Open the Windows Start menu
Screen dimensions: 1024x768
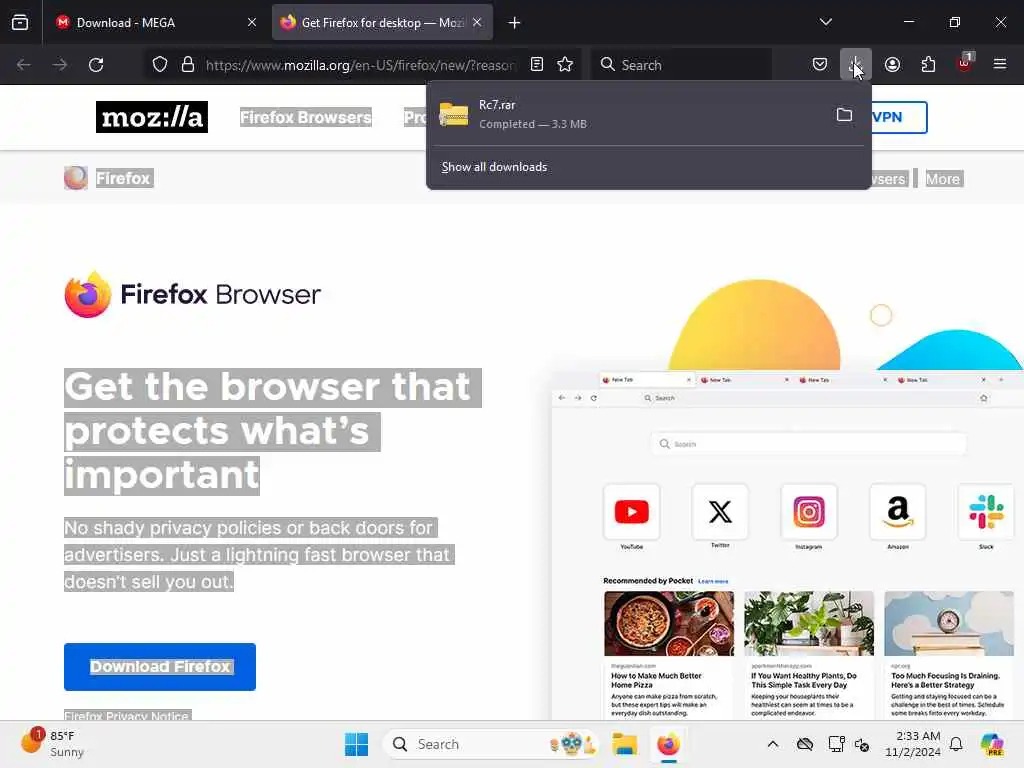pos(357,744)
